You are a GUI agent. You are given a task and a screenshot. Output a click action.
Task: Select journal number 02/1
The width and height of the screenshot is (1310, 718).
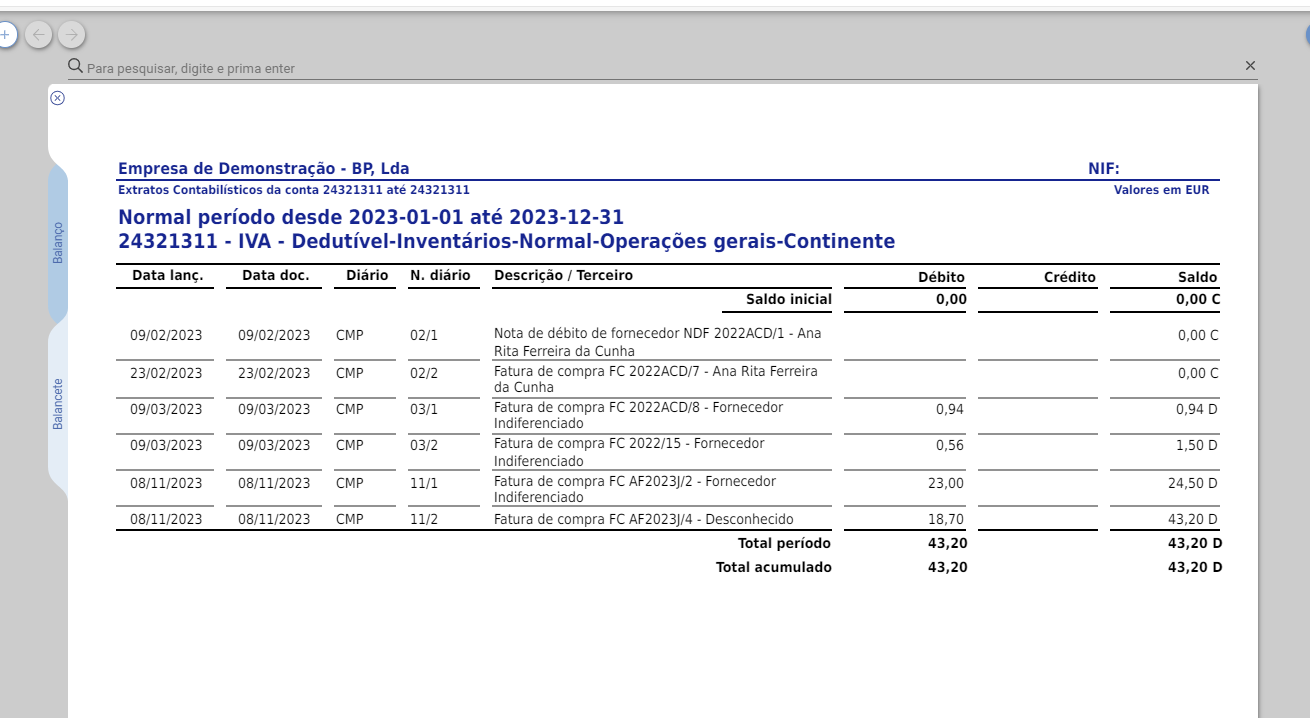[x=424, y=335]
